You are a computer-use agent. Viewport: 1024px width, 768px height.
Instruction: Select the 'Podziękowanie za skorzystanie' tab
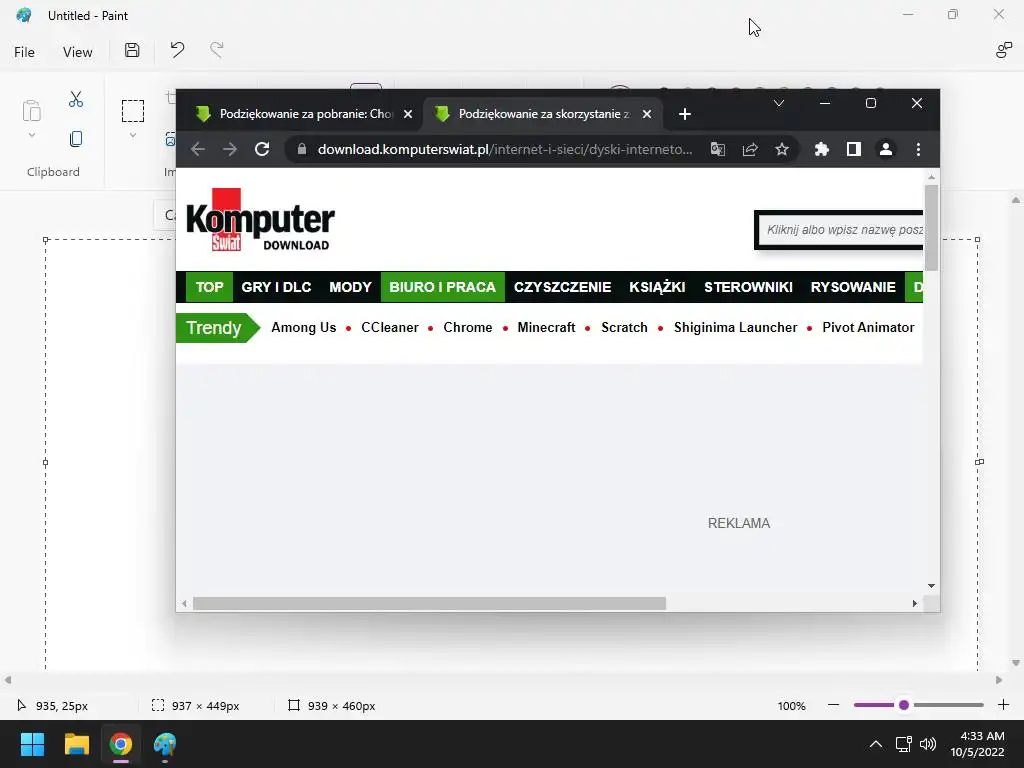coord(543,114)
